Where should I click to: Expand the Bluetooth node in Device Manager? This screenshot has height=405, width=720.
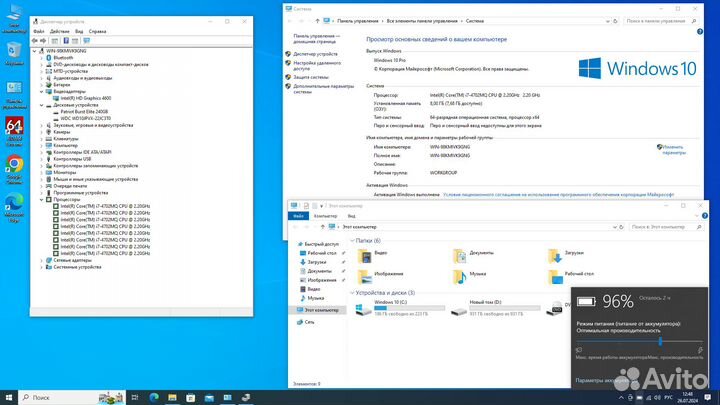[42, 58]
